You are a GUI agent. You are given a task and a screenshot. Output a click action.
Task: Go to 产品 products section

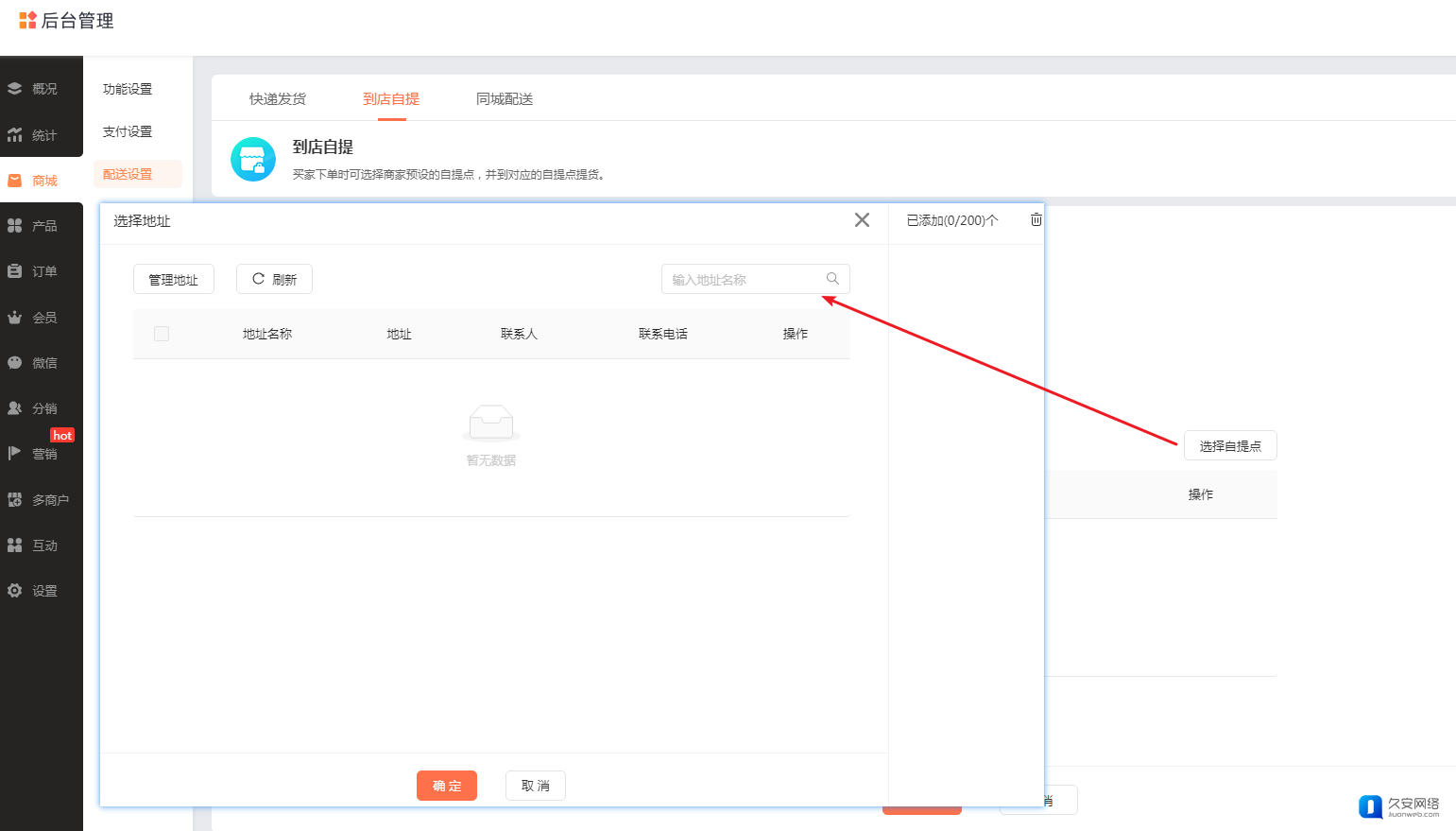[x=42, y=226]
